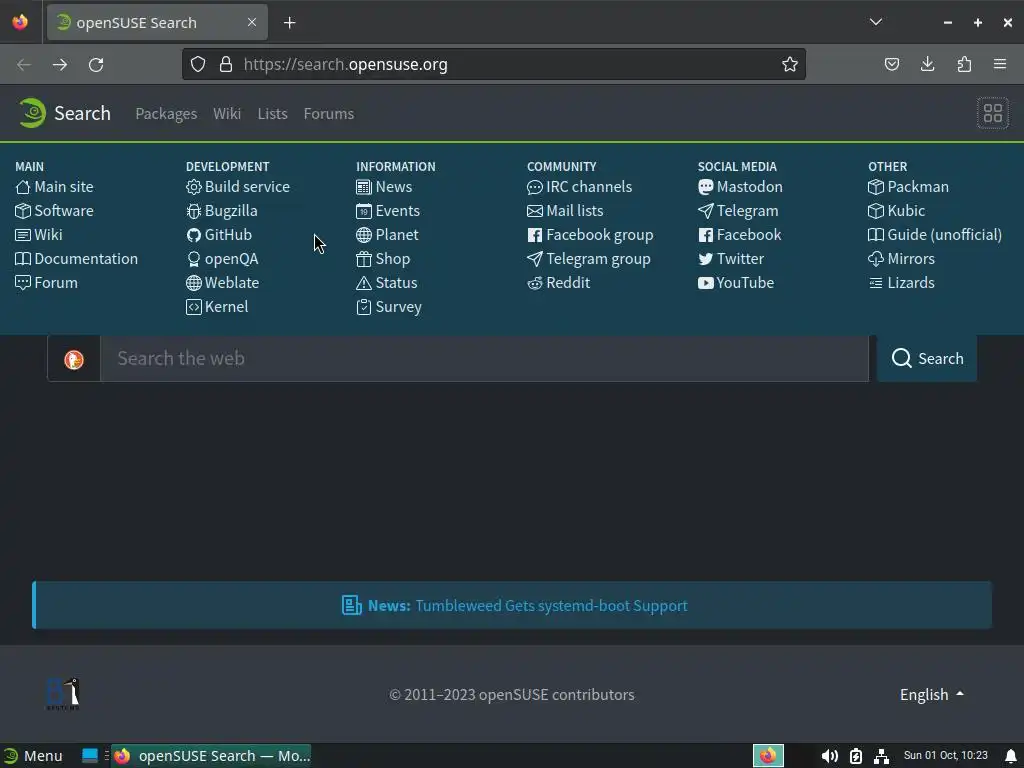Viewport: 1024px width, 768px height.
Task: Open the IRC channels link
Action: [579, 187]
